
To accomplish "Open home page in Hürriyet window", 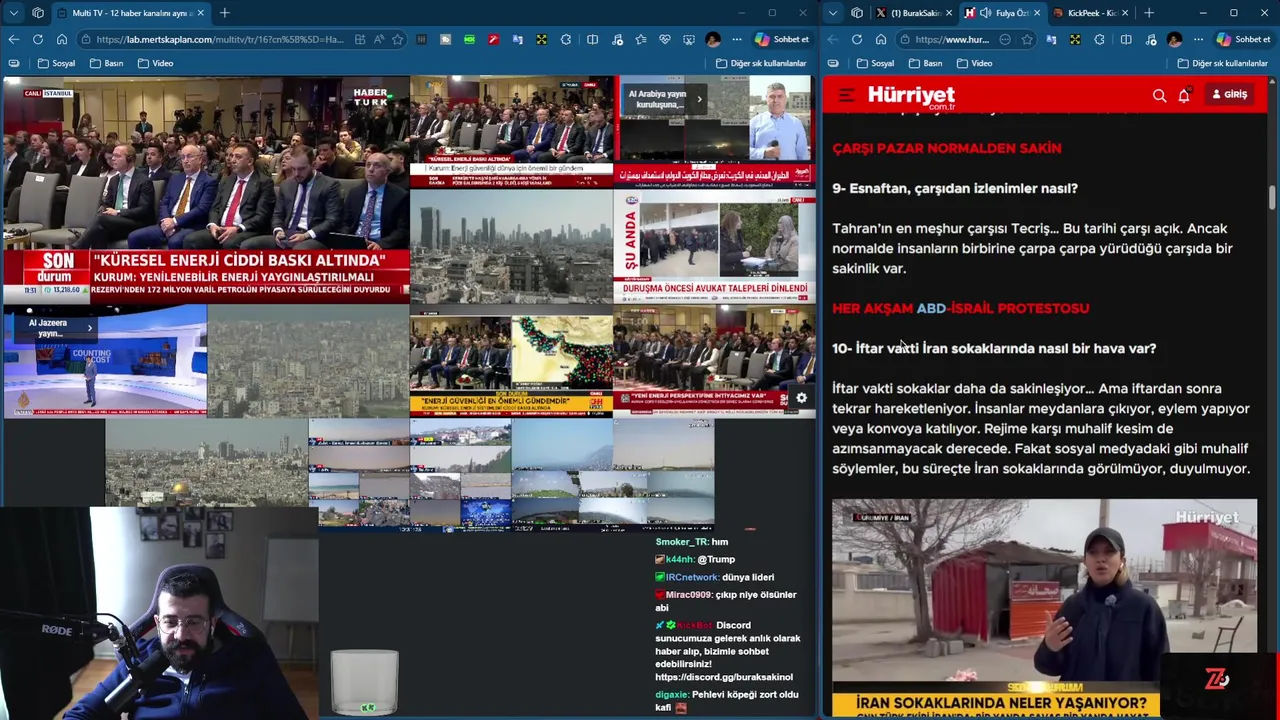I will click(881, 39).
